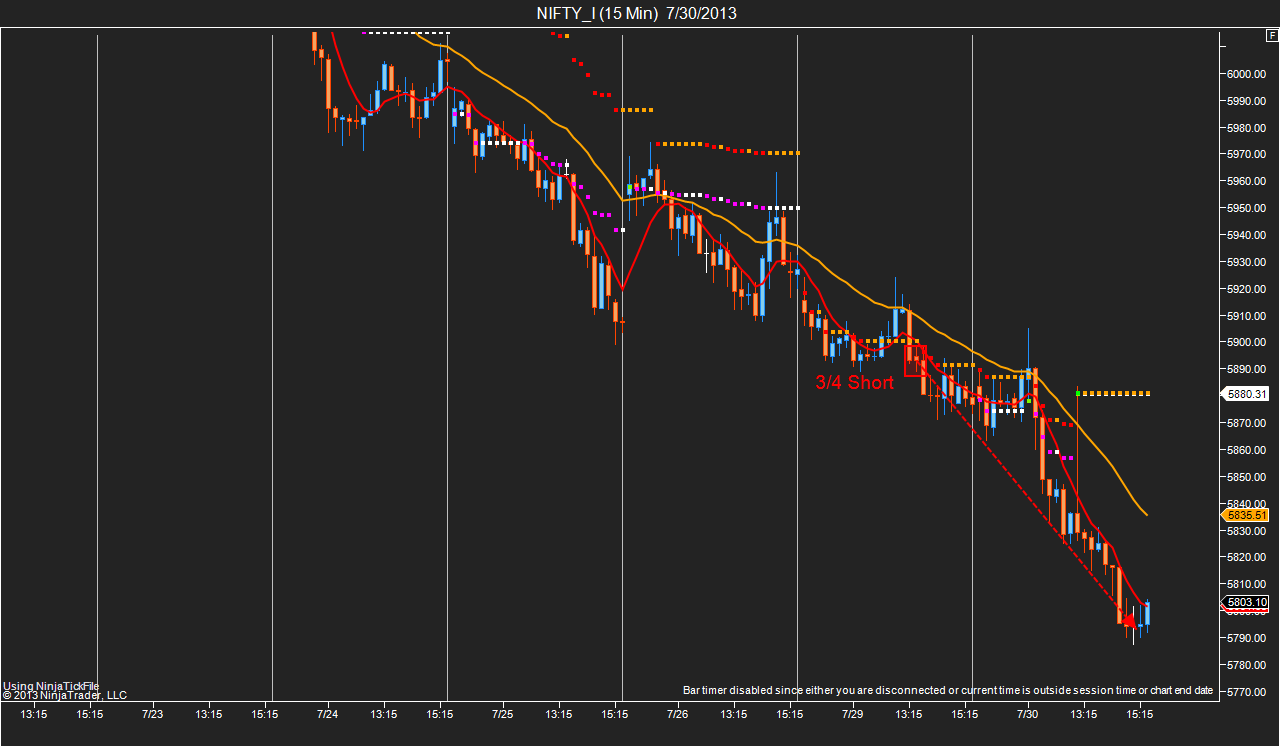Click the 5920.00 price axis label
This screenshot has width=1280, height=747.
coord(1247,290)
